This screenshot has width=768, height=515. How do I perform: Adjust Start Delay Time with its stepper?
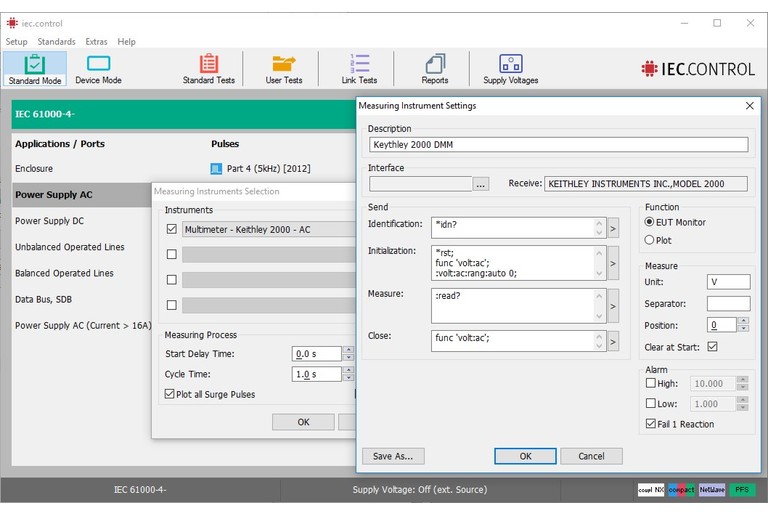point(348,353)
